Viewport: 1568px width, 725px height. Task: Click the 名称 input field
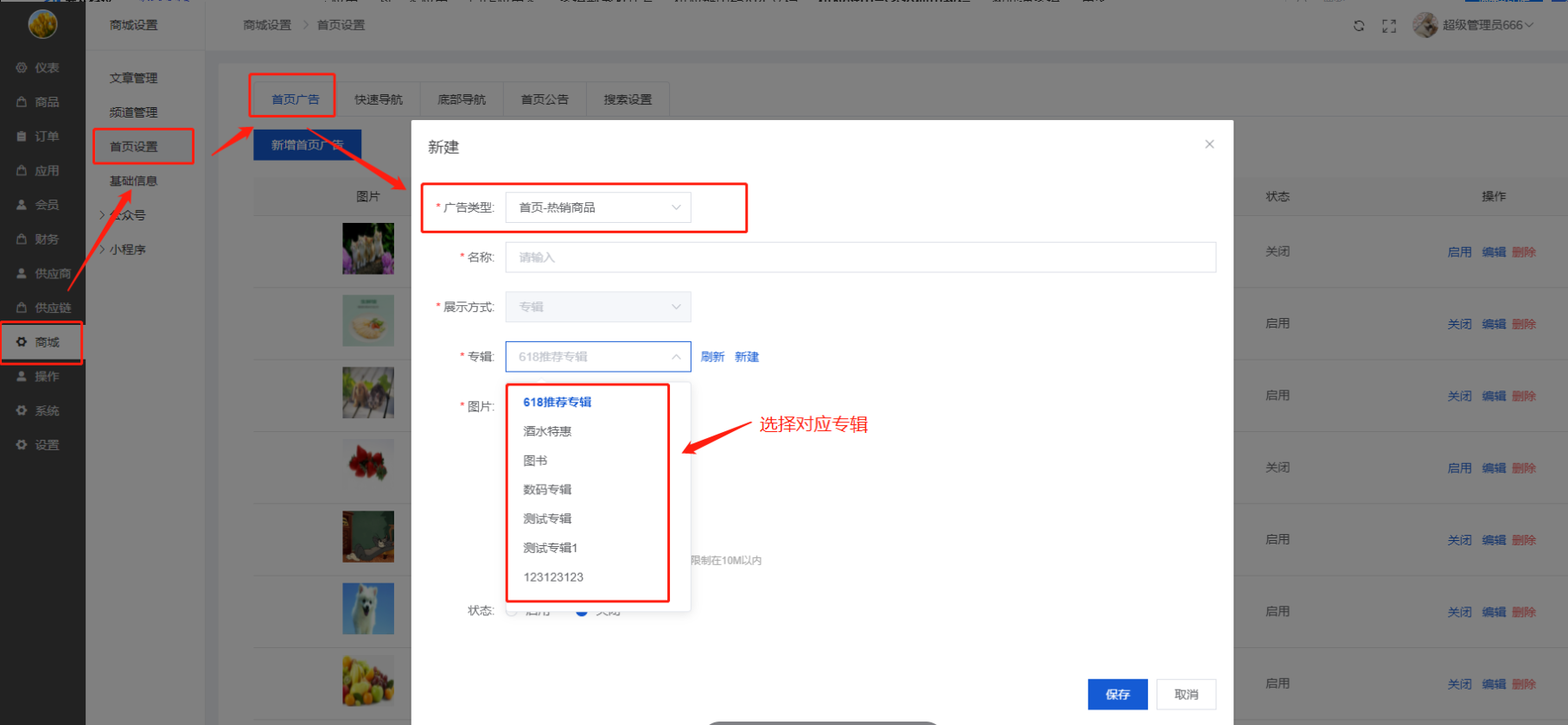click(x=860, y=258)
